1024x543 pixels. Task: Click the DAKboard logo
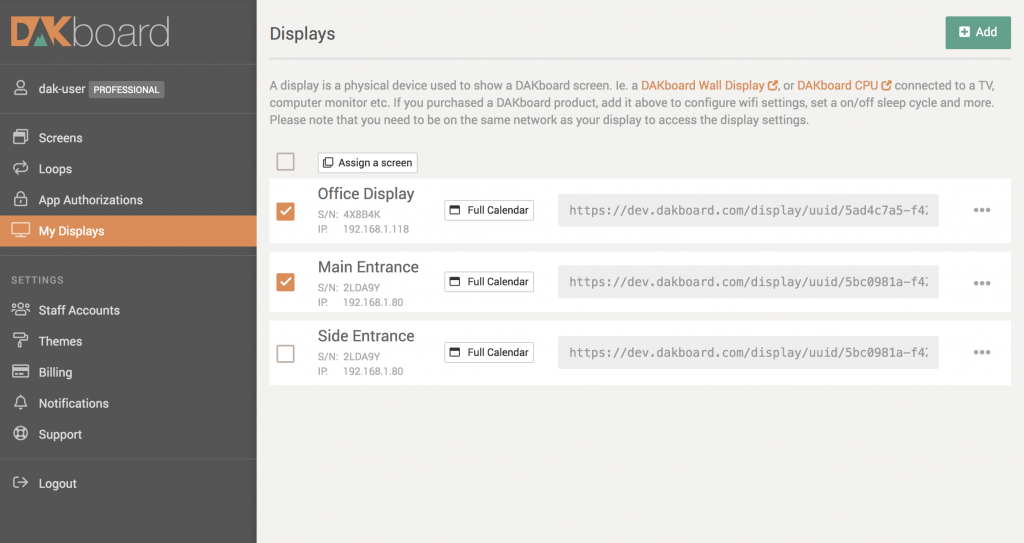90,32
